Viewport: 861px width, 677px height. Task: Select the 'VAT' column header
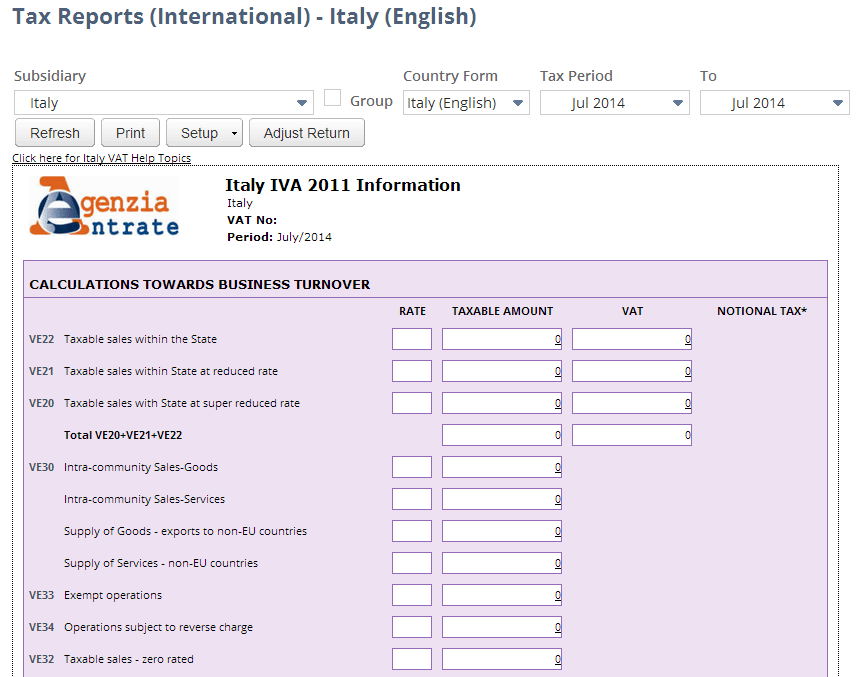pyautogui.click(x=632, y=311)
